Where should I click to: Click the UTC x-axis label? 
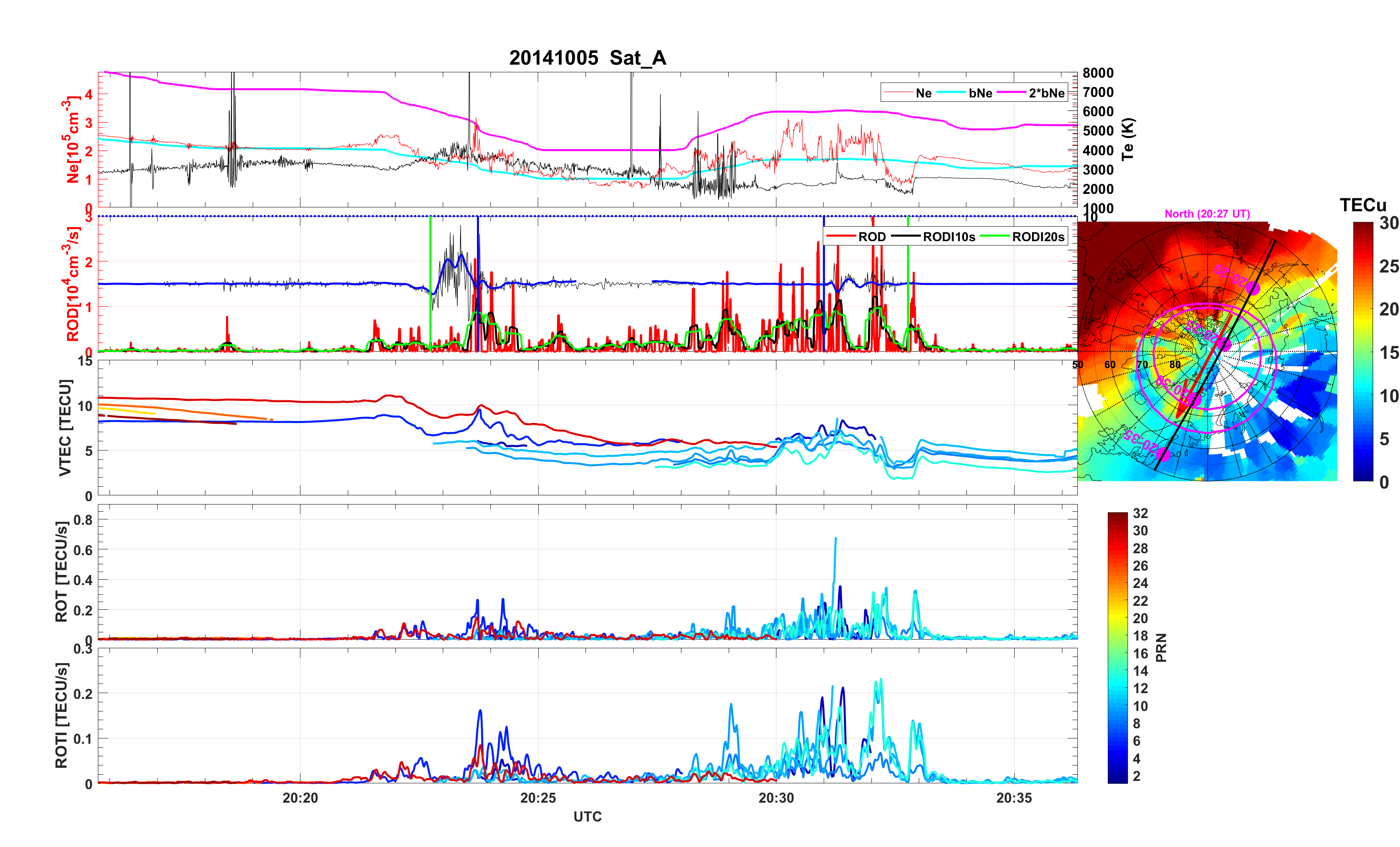(x=587, y=816)
